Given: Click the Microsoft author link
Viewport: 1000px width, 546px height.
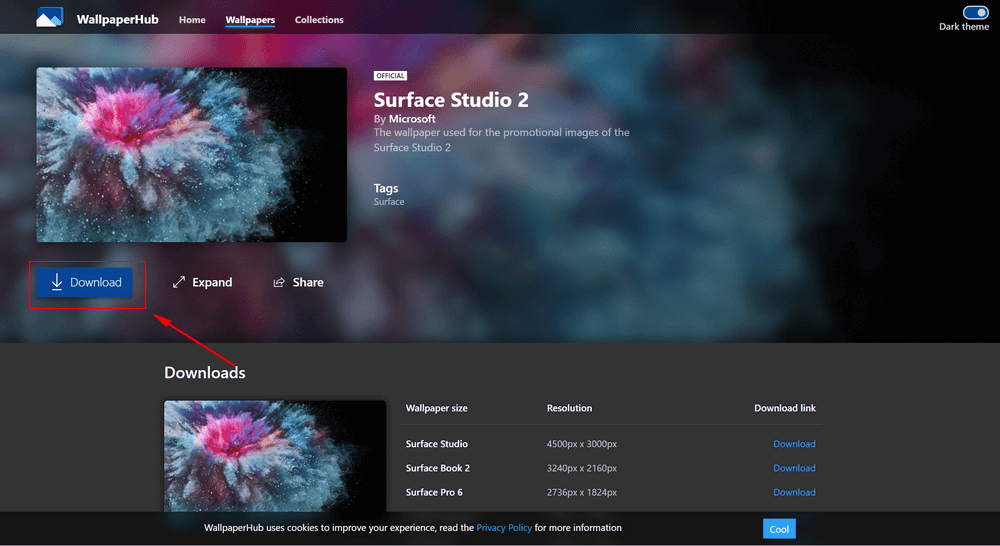Looking at the screenshot, I should click(x=412, y=119).
